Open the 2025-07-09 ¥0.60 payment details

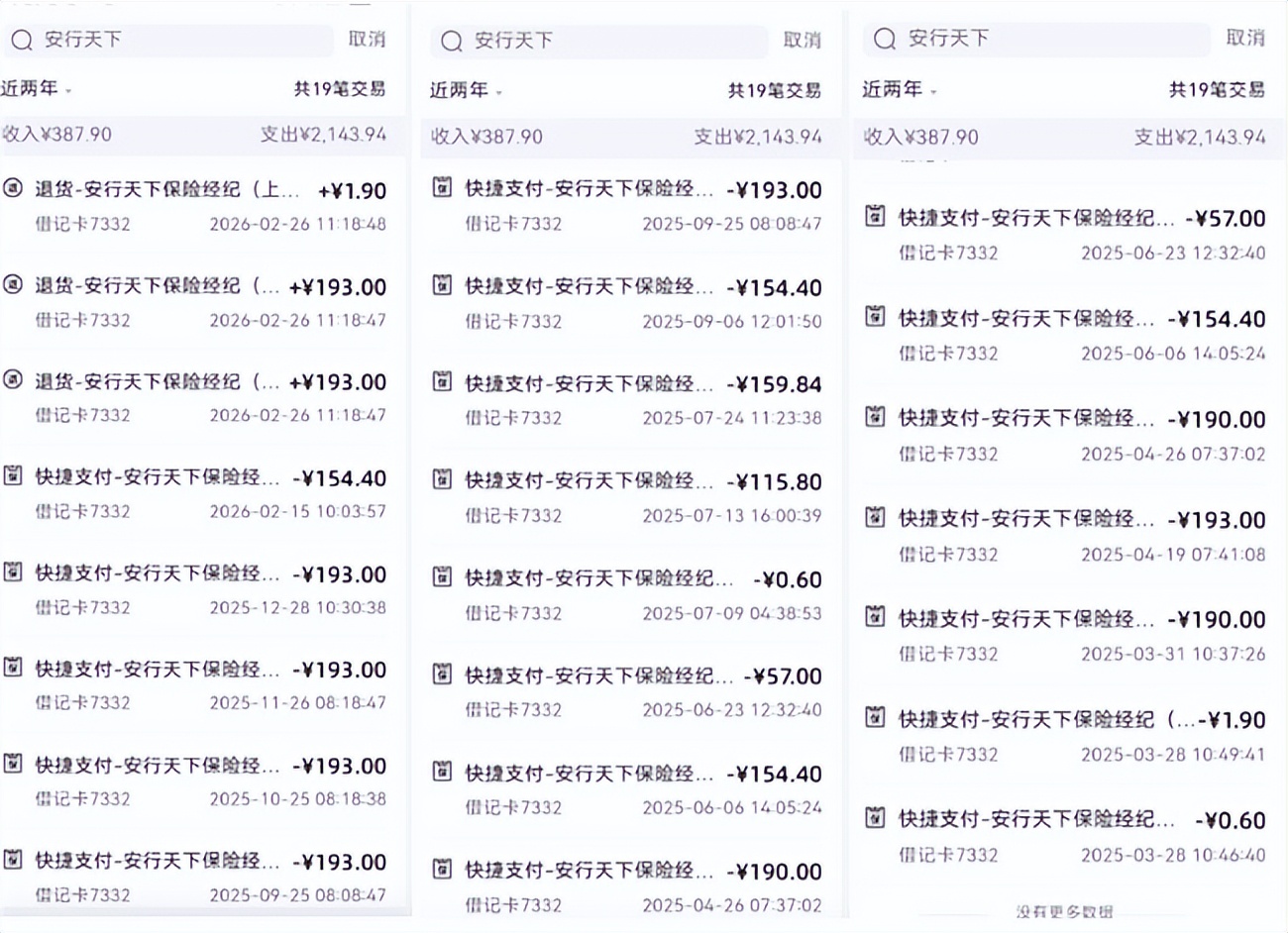point(629,594)
